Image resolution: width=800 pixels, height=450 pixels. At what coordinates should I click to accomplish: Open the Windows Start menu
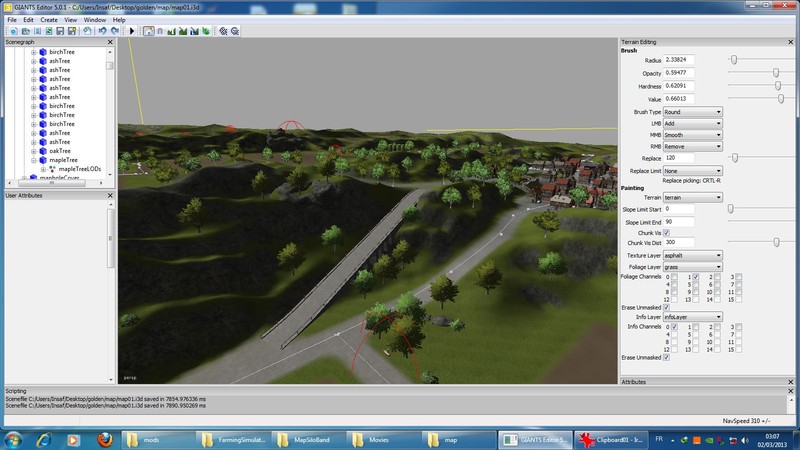coord(13,440)
